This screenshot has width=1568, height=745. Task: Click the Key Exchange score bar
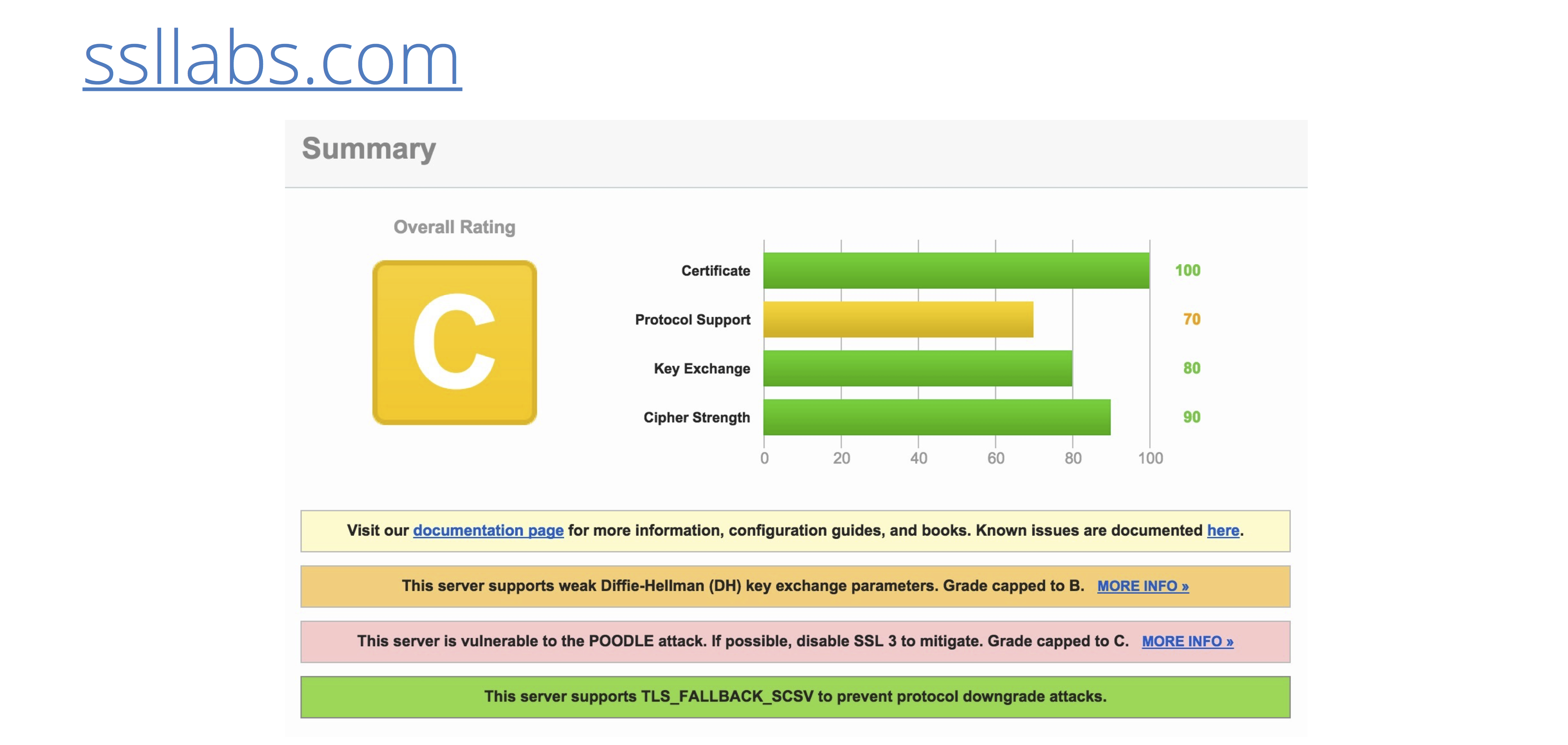point(917,368)
